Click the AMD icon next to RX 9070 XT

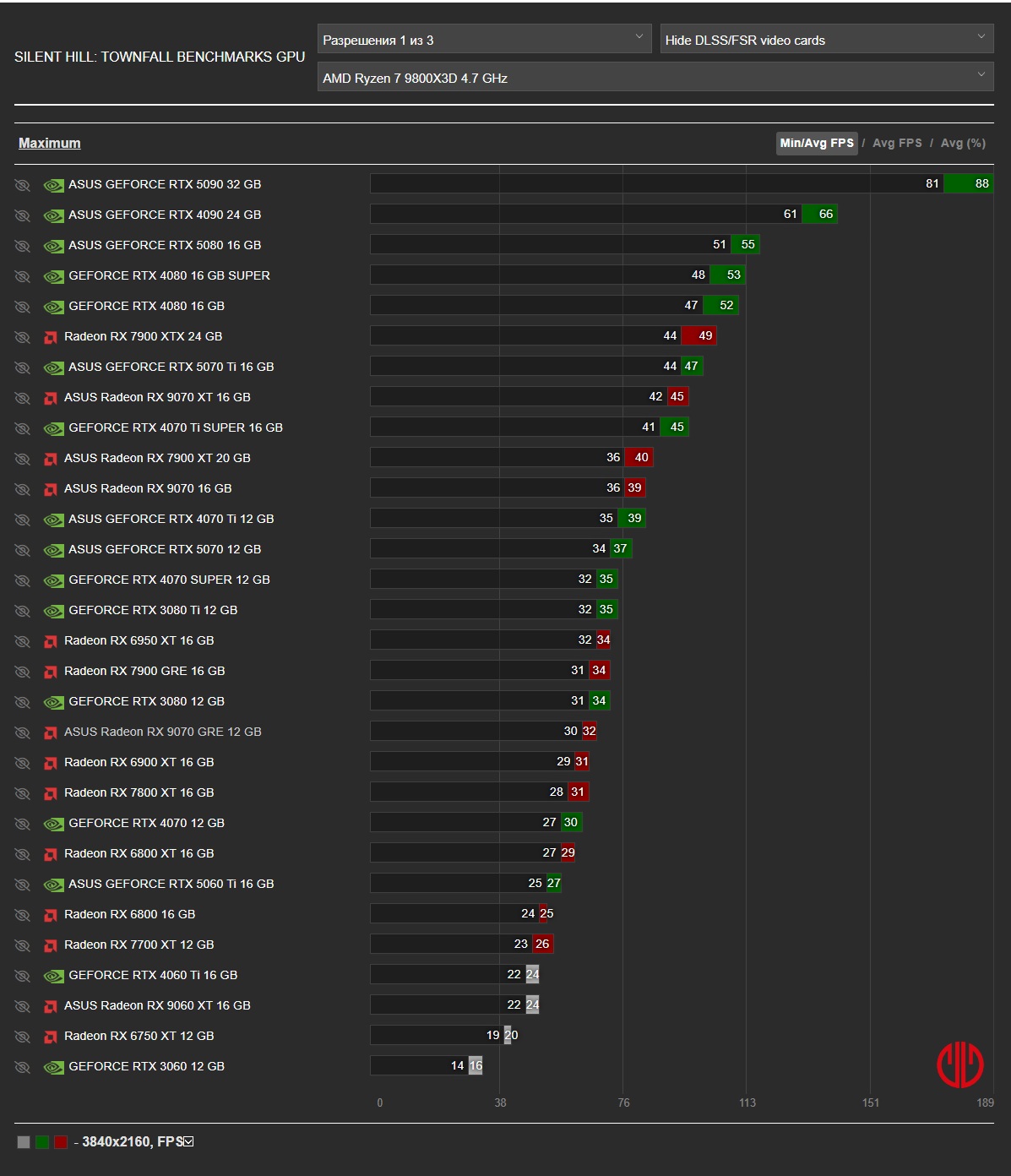(x=51, y=398)
